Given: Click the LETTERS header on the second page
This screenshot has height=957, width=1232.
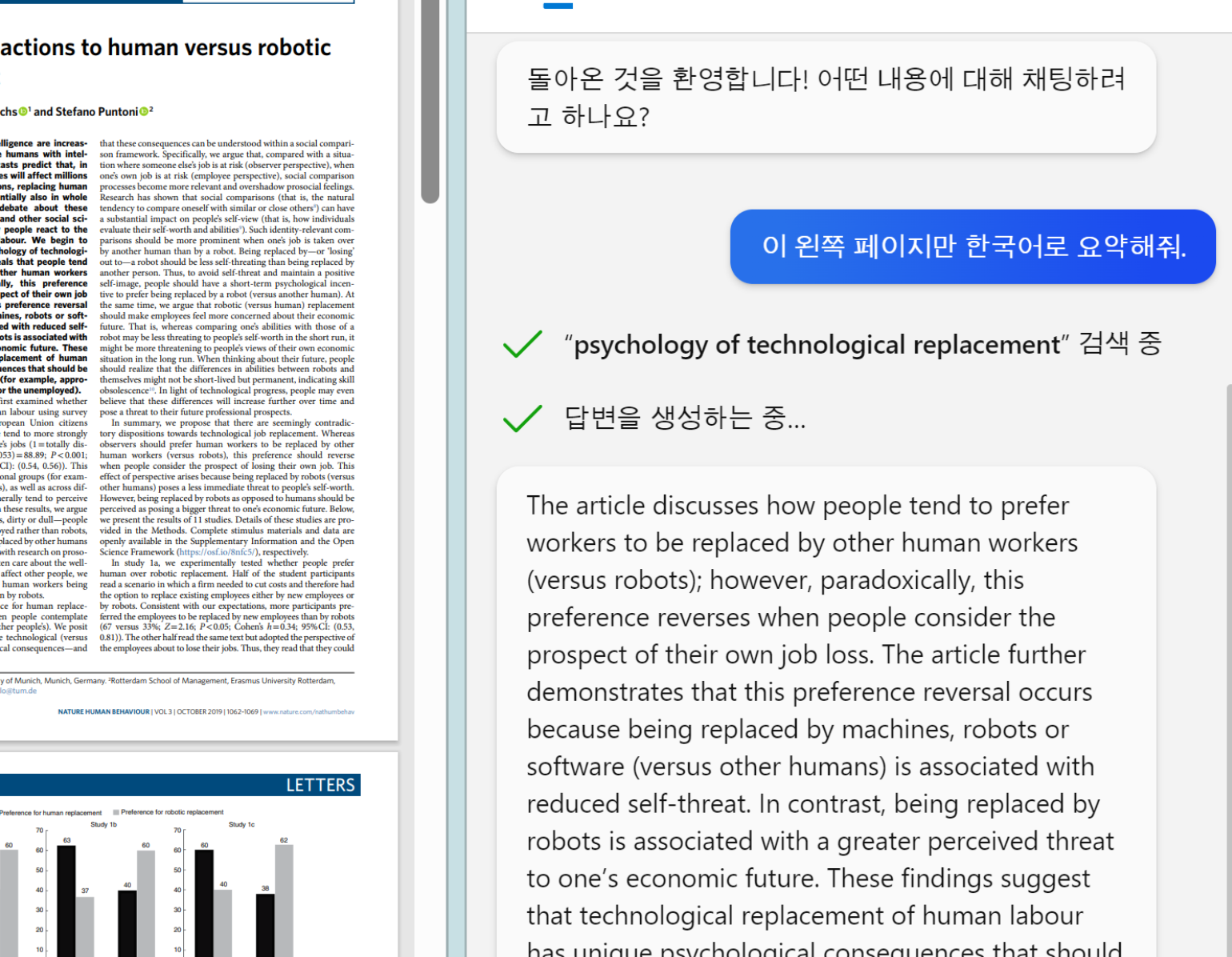Looking at the screenshot, I should [x=320, y=785].
